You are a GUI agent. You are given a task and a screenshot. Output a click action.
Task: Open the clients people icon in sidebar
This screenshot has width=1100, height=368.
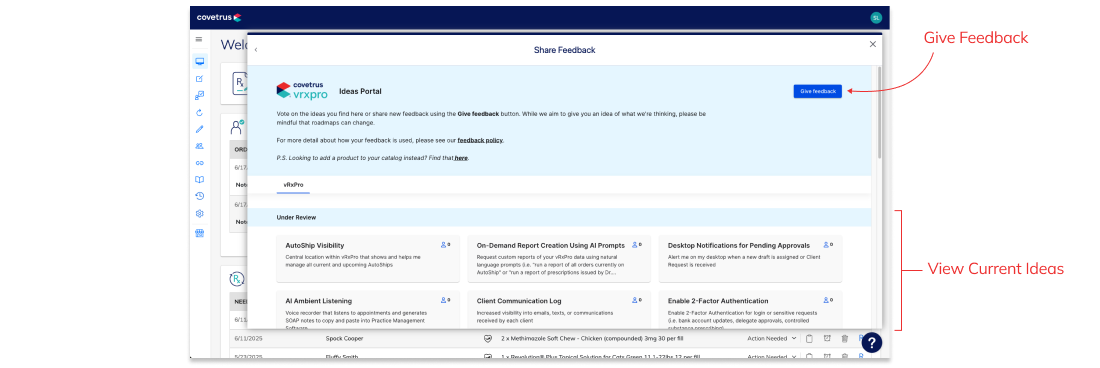[x=199, y=146]
